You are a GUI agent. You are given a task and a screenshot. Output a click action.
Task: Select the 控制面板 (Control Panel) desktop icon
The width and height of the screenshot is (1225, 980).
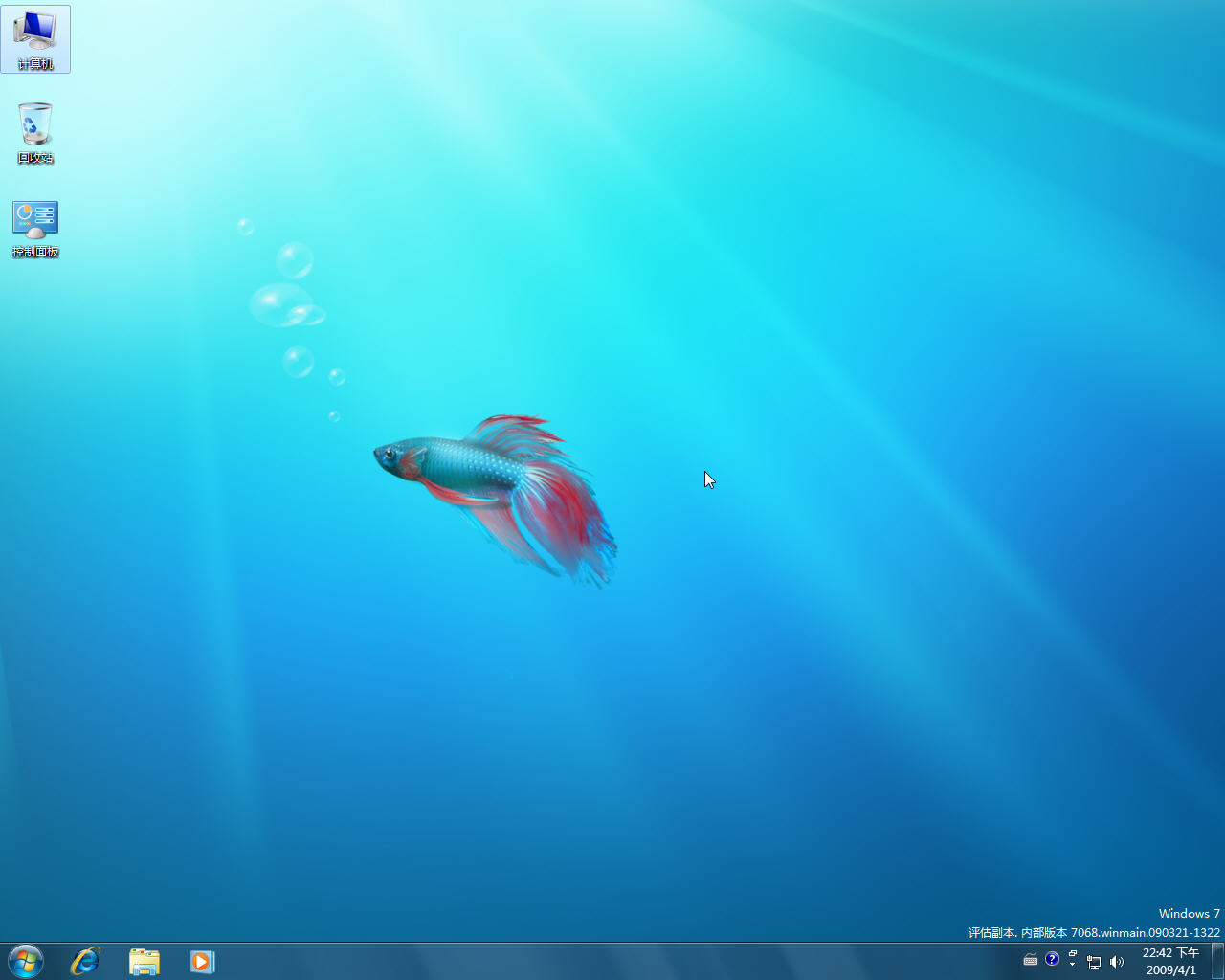click(35, 229)
